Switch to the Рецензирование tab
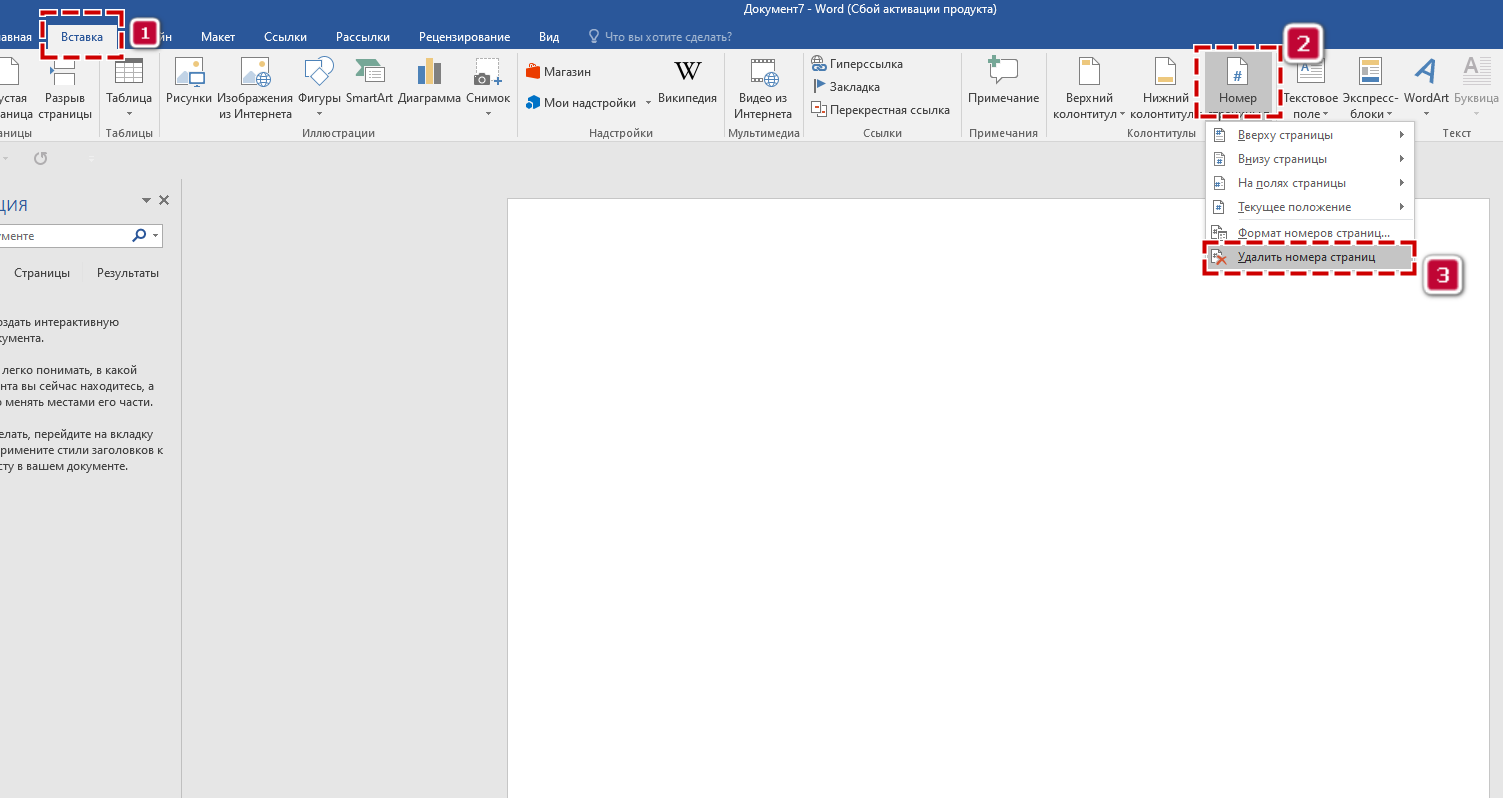 tap(464, 37)
